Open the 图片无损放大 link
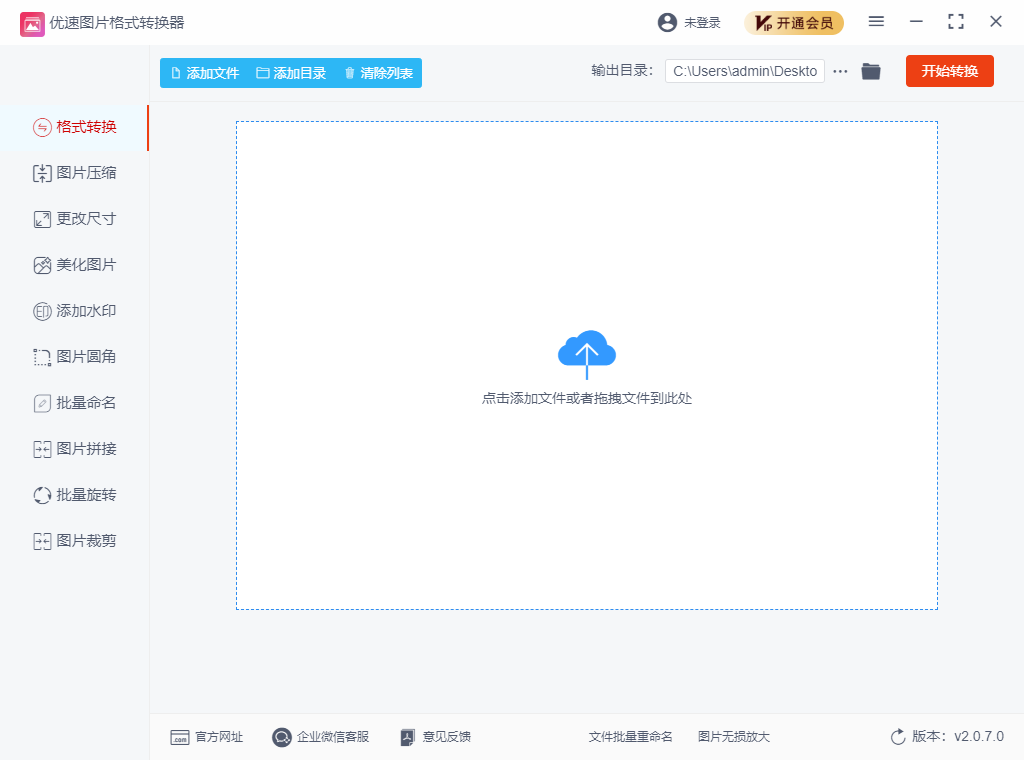The height and width of the screenshot is (760, 1024). 733,737
